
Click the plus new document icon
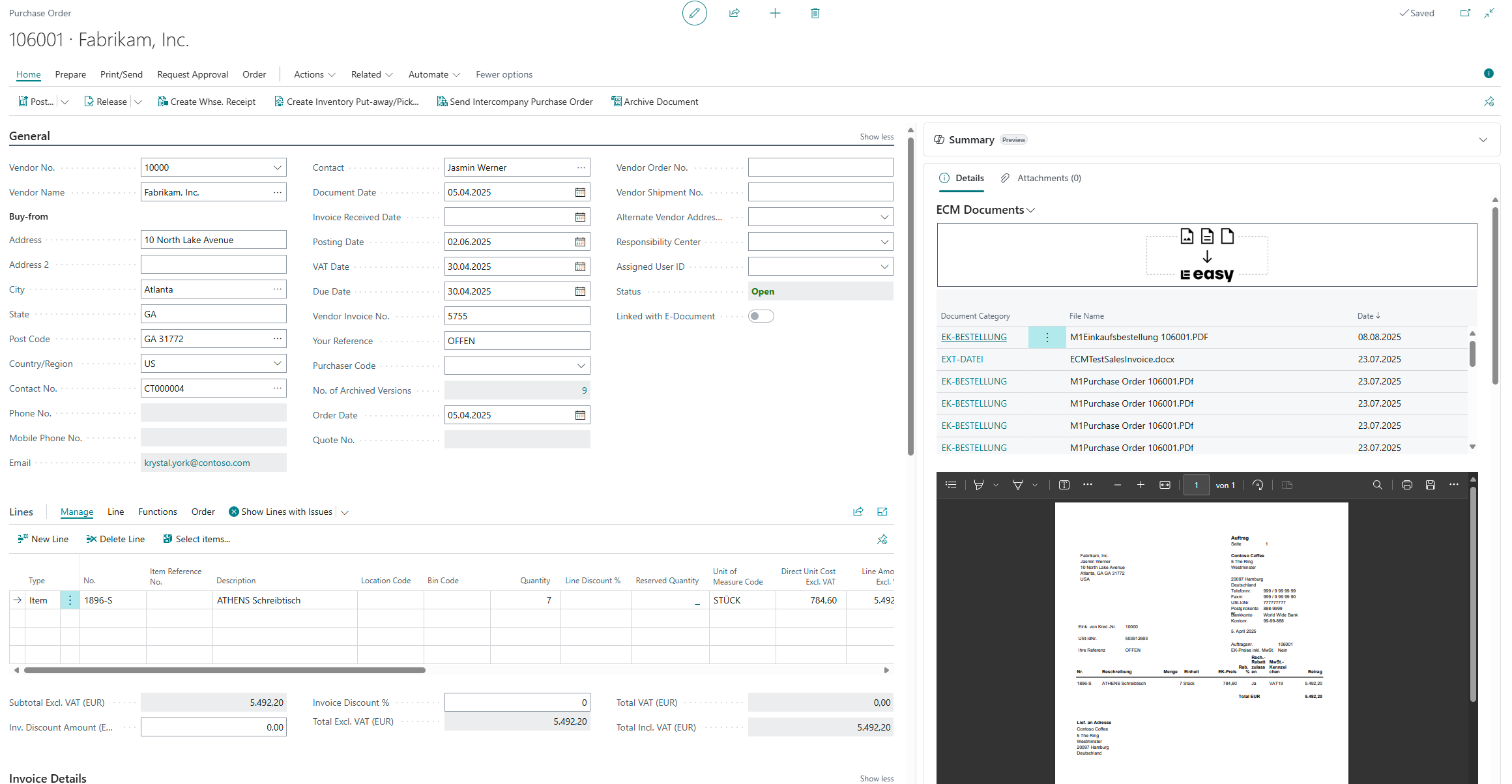[775, 13]
